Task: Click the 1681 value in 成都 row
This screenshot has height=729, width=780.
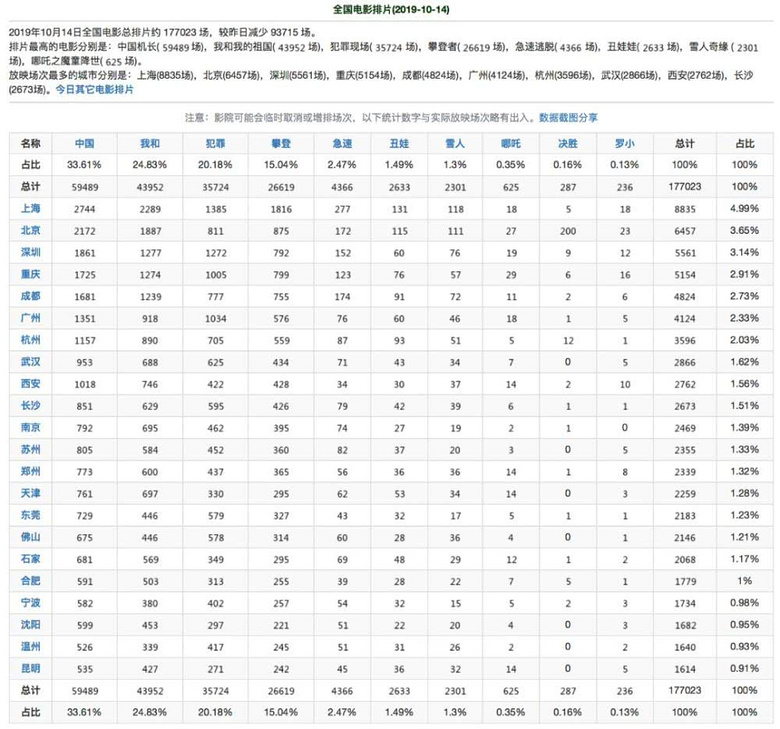Action: tap(85, 297)
